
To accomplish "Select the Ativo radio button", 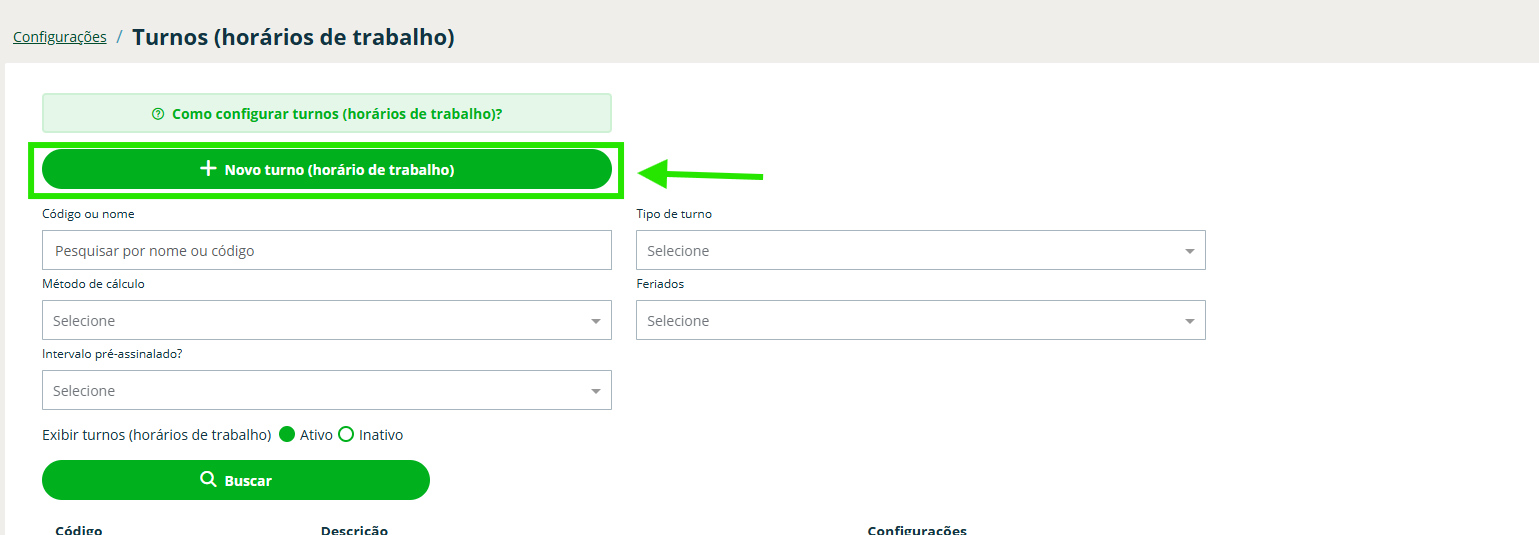I will click(287, 435).
